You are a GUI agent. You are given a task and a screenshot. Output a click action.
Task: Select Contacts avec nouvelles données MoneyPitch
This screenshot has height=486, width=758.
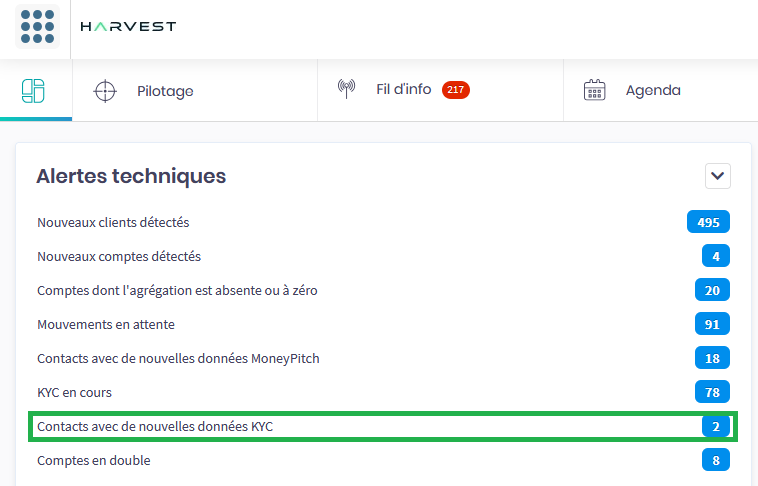(178, 358)
